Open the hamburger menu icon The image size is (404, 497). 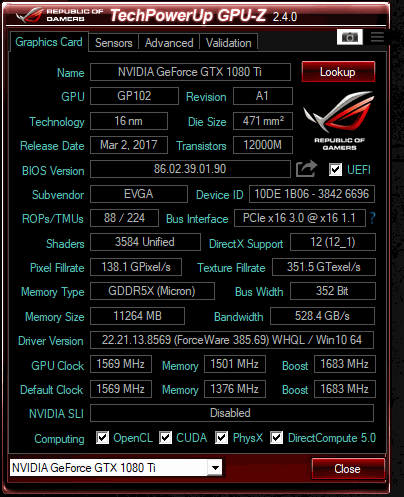pos(377,37)
